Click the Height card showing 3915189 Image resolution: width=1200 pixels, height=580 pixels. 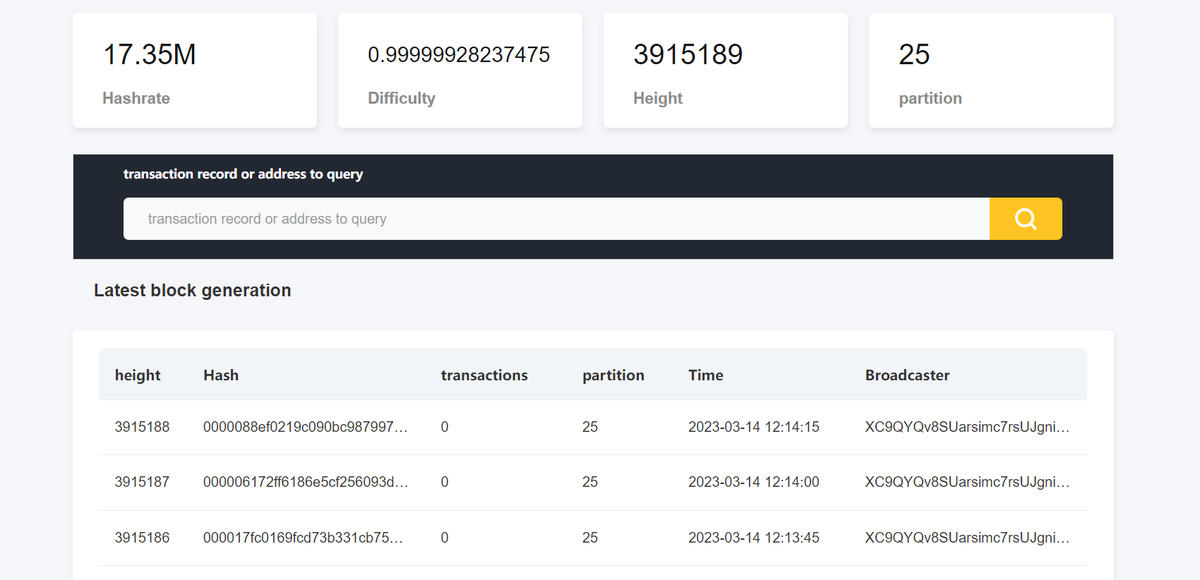[x=725, y=70]
